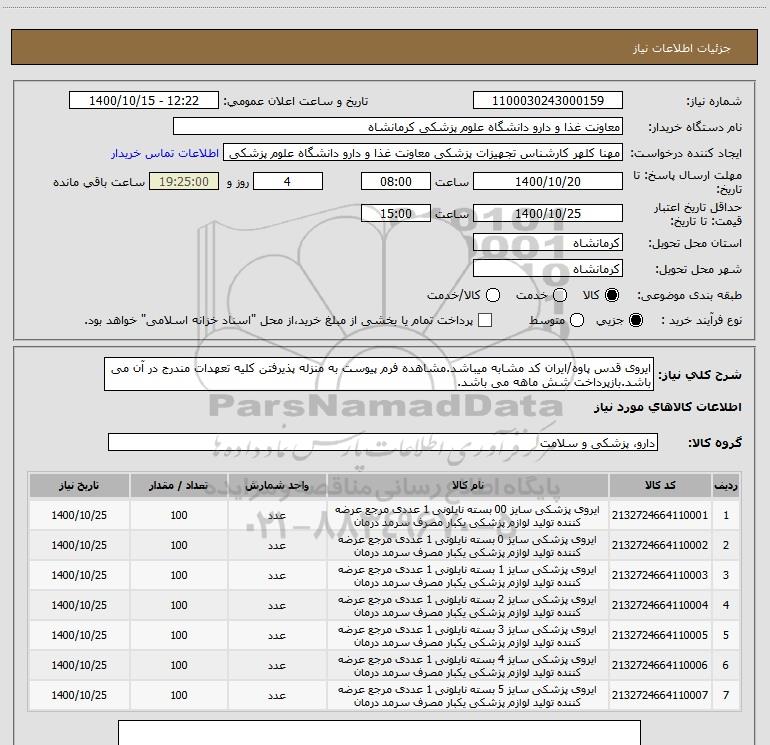The image size is (770, 745).
Task: Click the request creator field مهنا کلهر
Action: click(x=423, y=153)
